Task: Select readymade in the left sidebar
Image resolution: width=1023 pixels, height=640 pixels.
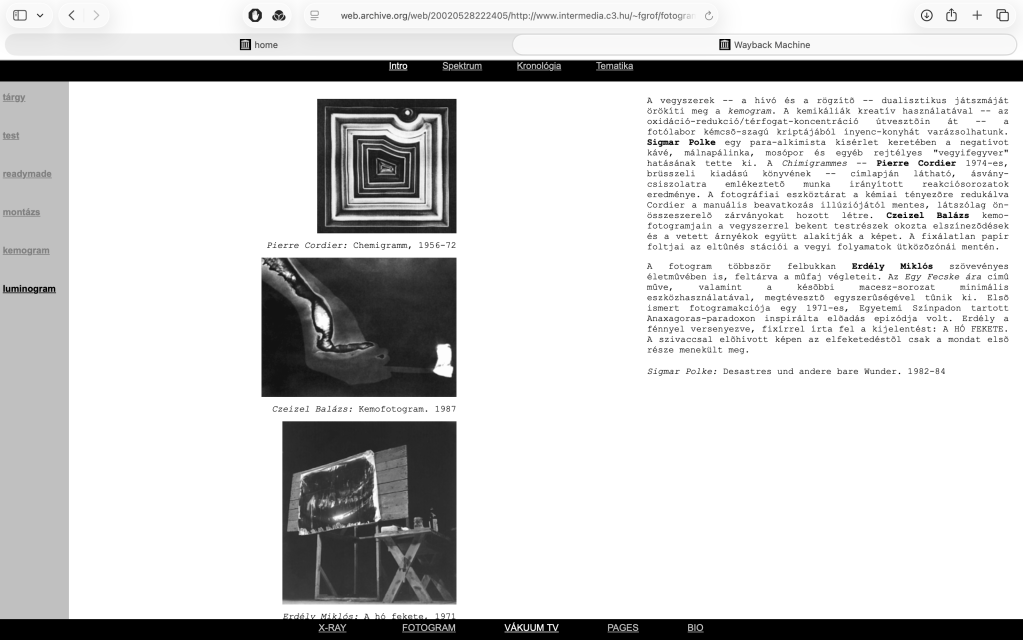Action: click(27, 174)
